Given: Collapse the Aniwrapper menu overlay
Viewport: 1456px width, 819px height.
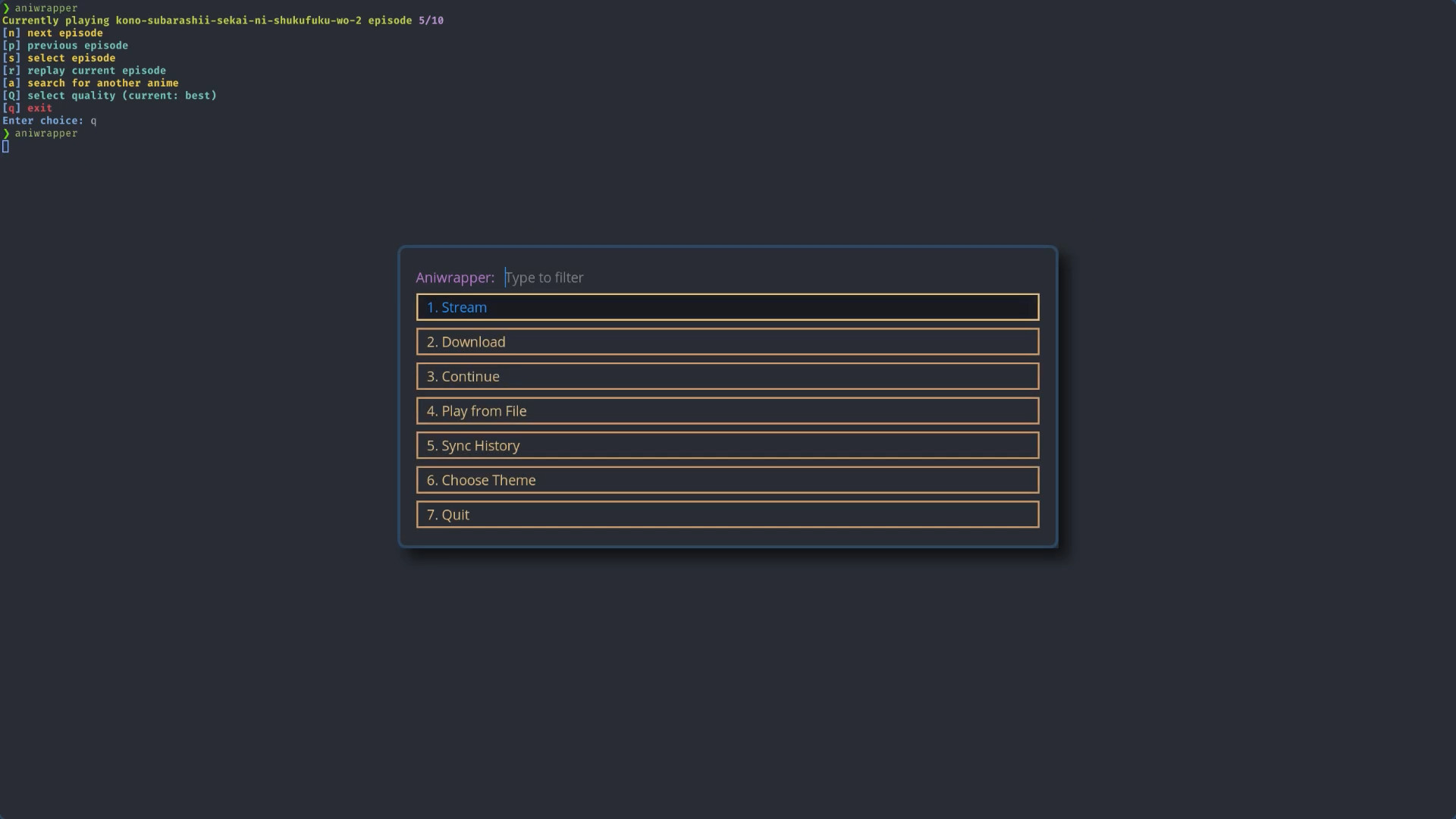Looking at the screenshot, I should pos(727,513).
